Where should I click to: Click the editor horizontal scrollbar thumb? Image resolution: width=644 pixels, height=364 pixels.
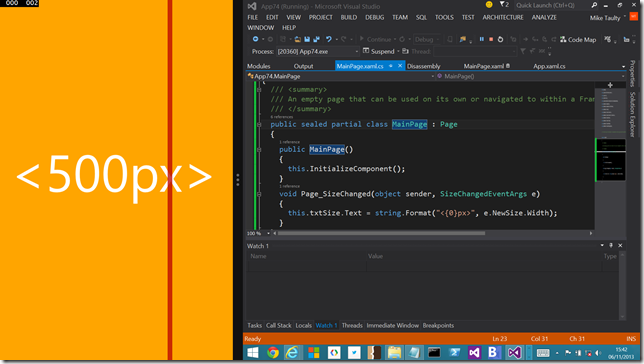[x=381, y=233]
